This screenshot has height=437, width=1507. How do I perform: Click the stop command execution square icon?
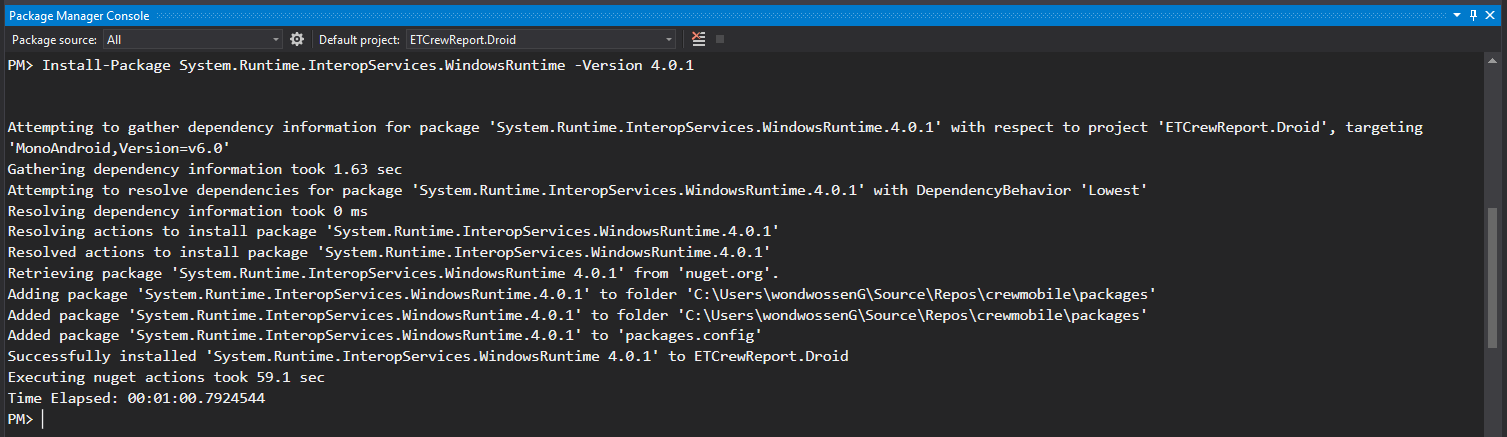(x=720, y=39)
